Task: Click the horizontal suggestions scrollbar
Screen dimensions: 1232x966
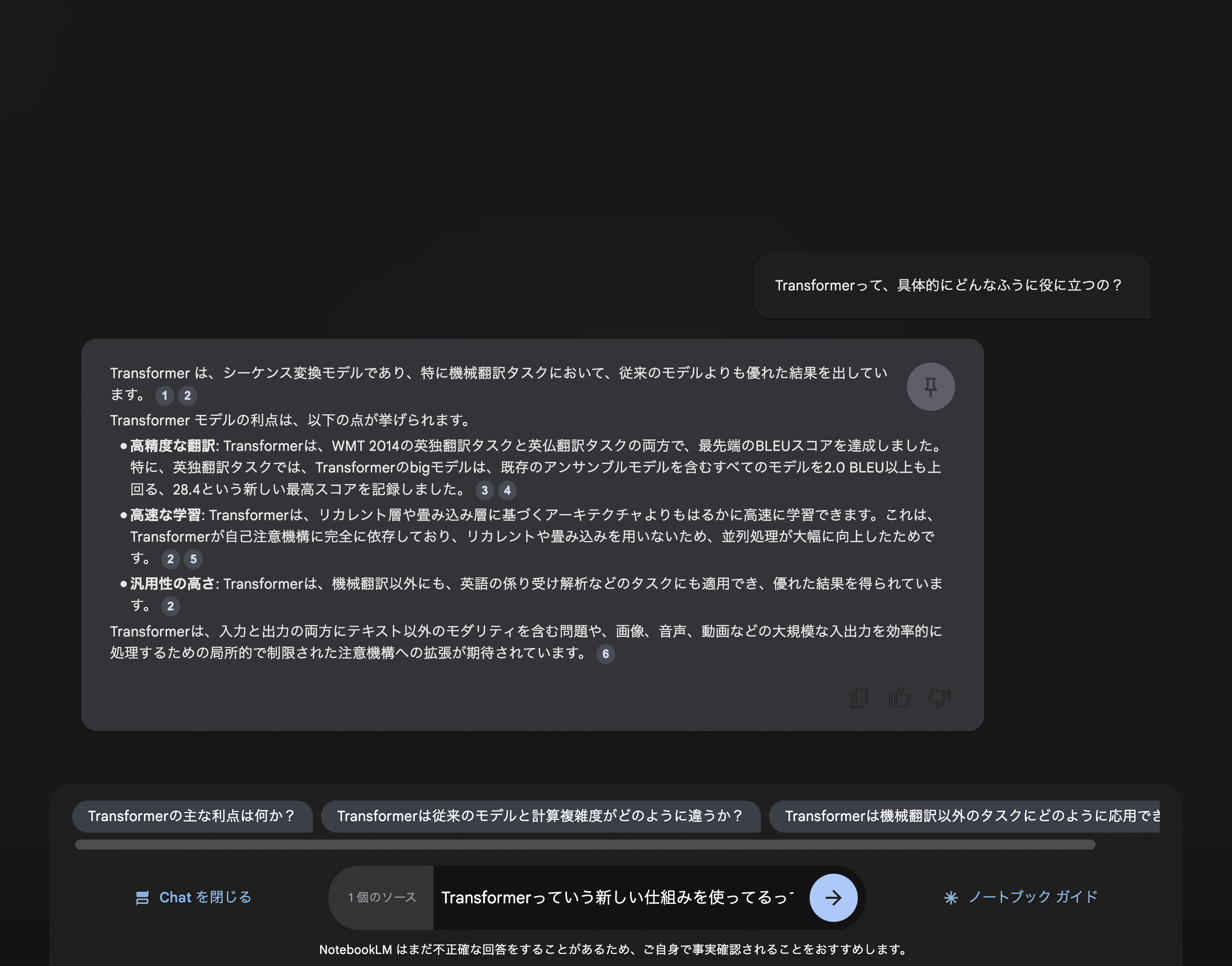Action: 585,845
